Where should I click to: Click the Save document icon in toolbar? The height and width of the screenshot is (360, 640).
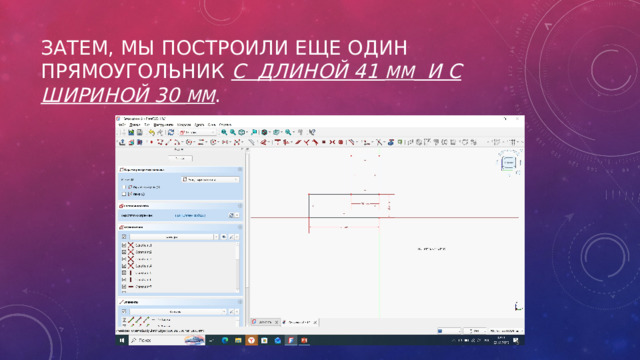click(139, 132)
